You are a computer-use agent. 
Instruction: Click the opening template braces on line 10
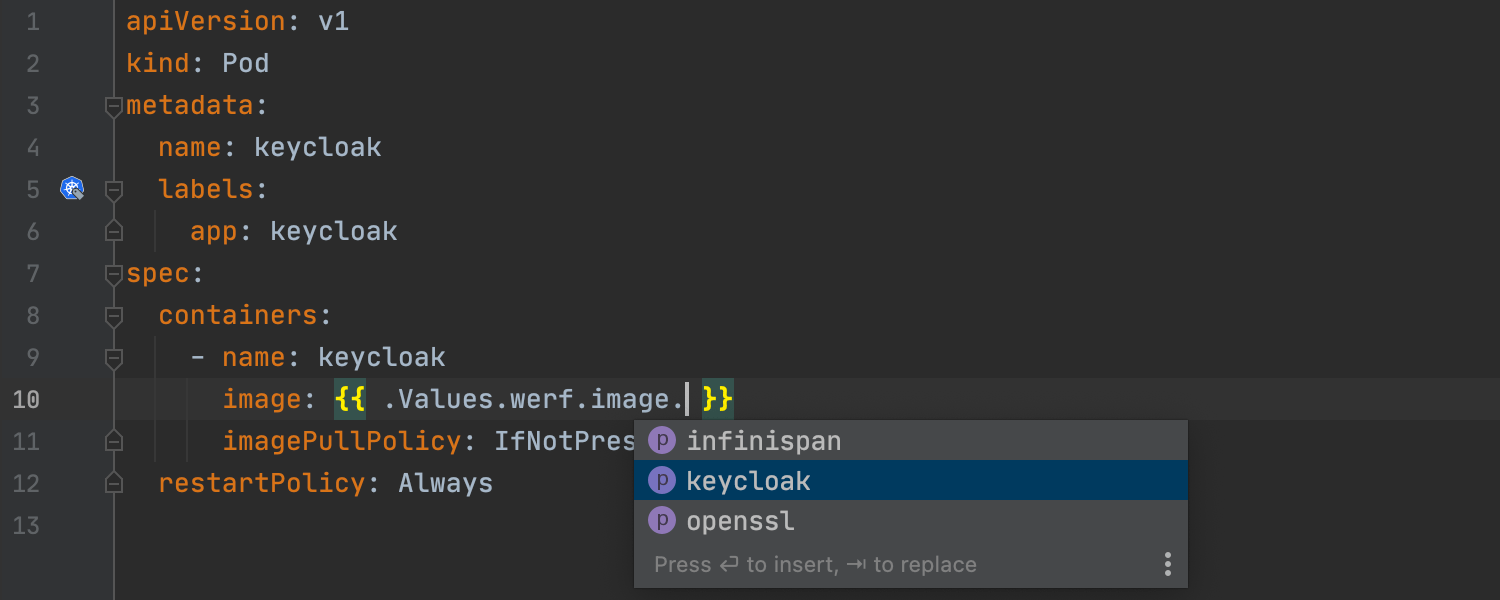coord(349,399)
